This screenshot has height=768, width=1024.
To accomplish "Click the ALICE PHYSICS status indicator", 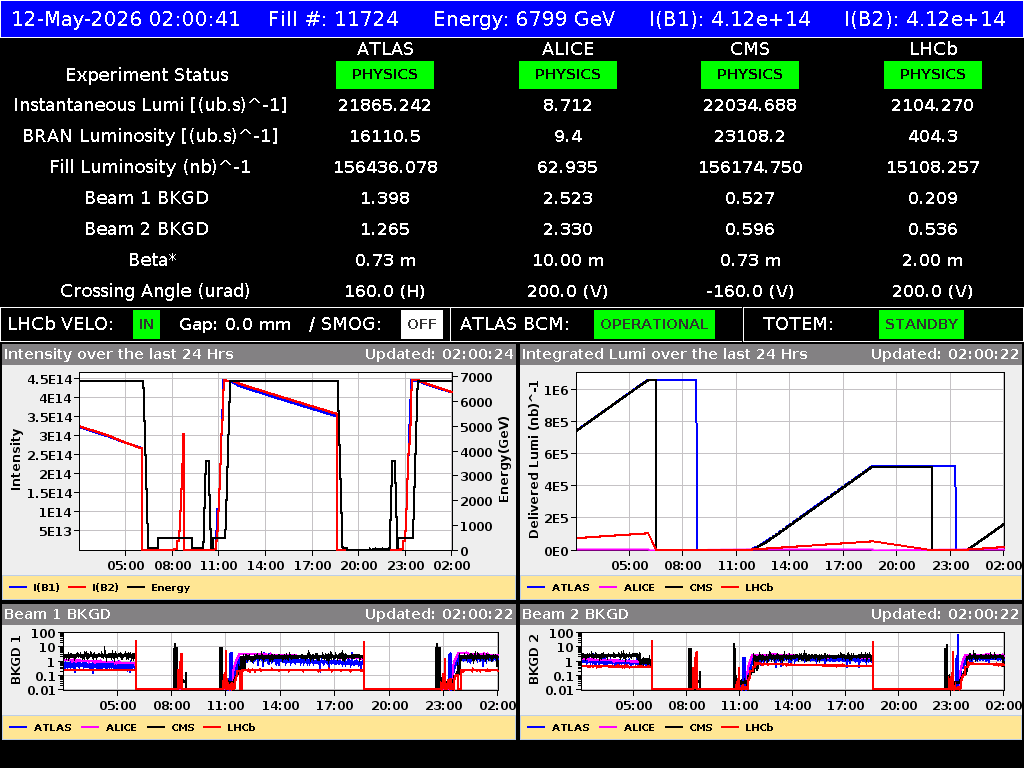I will [568, 74].
